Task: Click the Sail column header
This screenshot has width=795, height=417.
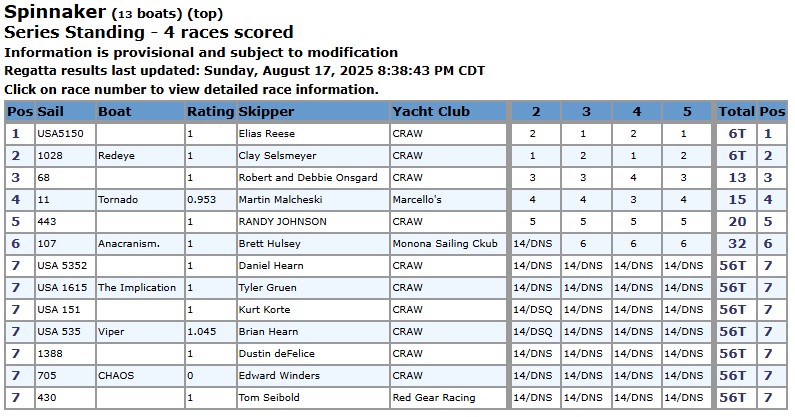Action: tap(51, 112)
